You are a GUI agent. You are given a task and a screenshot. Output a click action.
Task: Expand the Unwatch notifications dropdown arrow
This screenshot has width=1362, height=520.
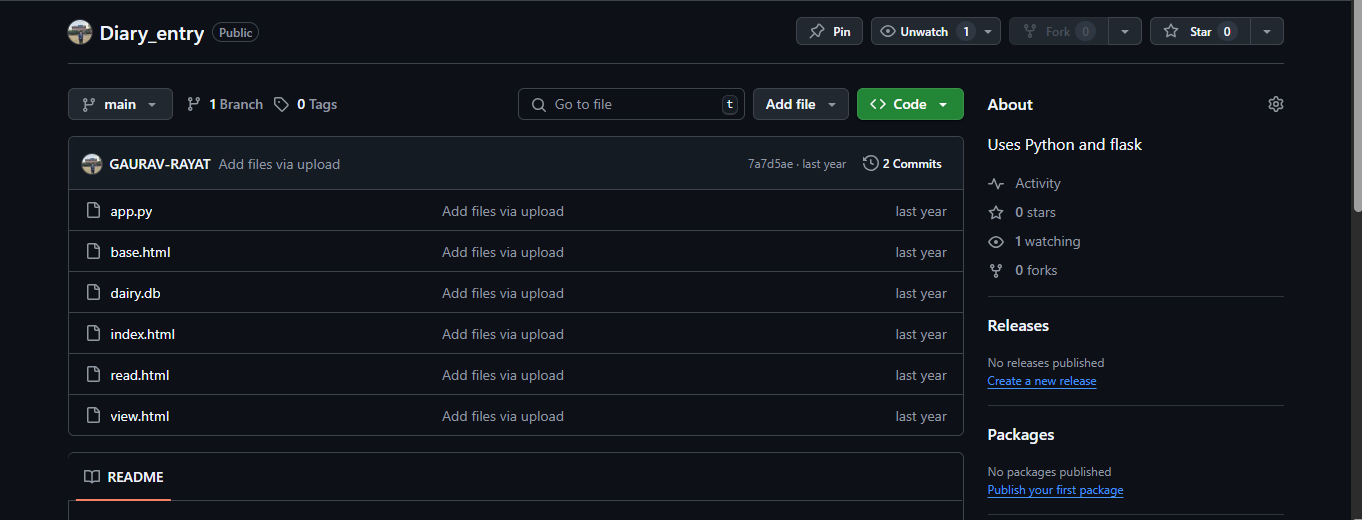[x=988, y=31]
